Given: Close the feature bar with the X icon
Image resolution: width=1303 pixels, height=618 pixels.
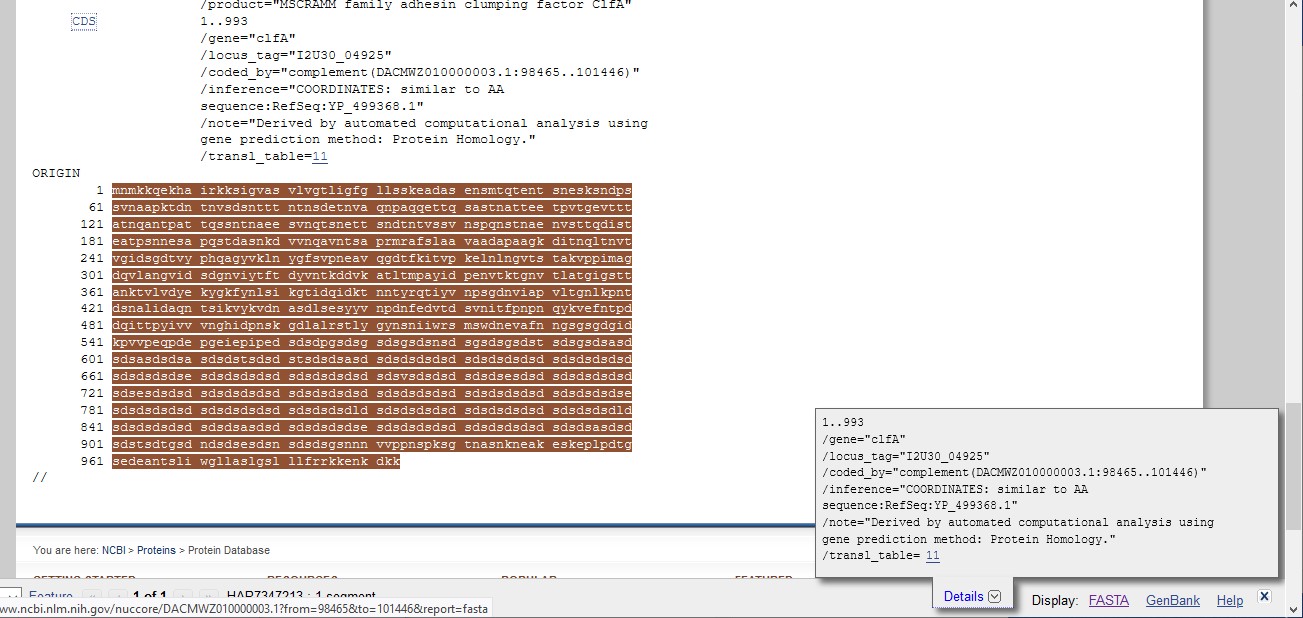Looking at the screenshot, I should point(1264,596).
